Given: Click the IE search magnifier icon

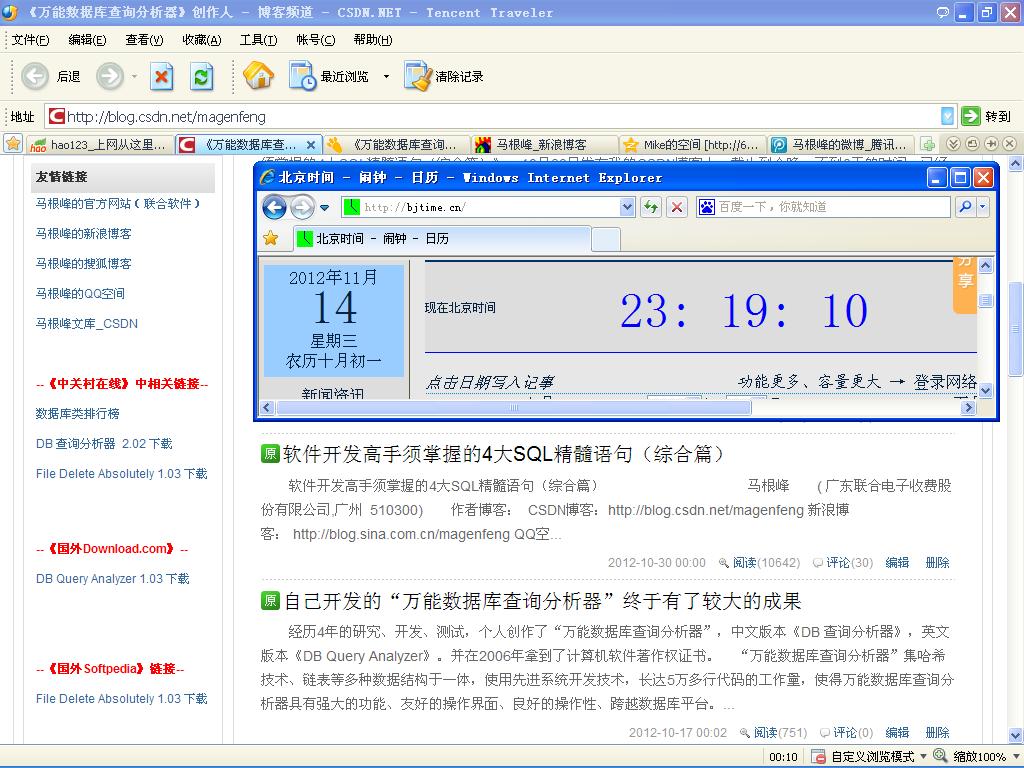Looking at the screenshot, I should click(x=965, y=208).
